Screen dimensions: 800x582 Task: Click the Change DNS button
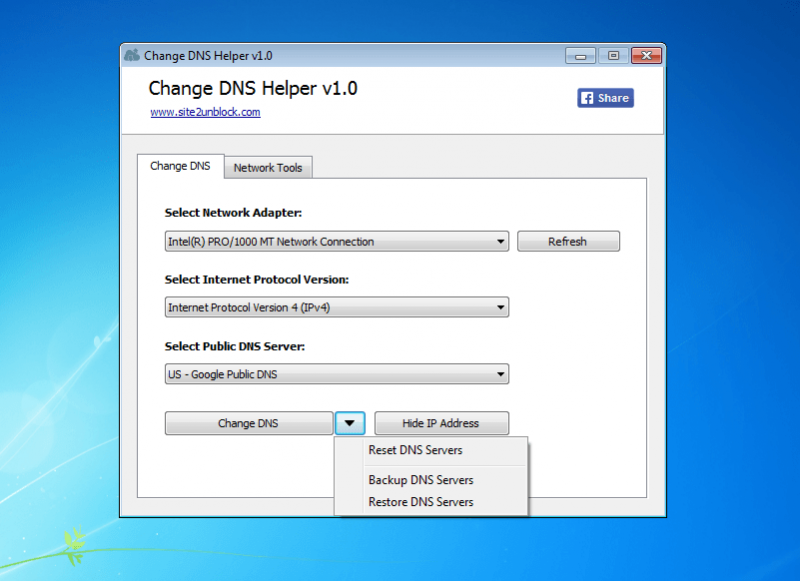248,422
